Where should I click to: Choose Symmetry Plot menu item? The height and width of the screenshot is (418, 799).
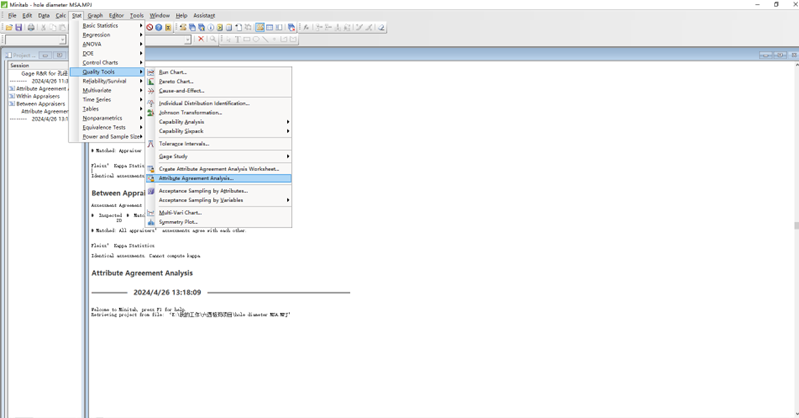coord(219,222)
